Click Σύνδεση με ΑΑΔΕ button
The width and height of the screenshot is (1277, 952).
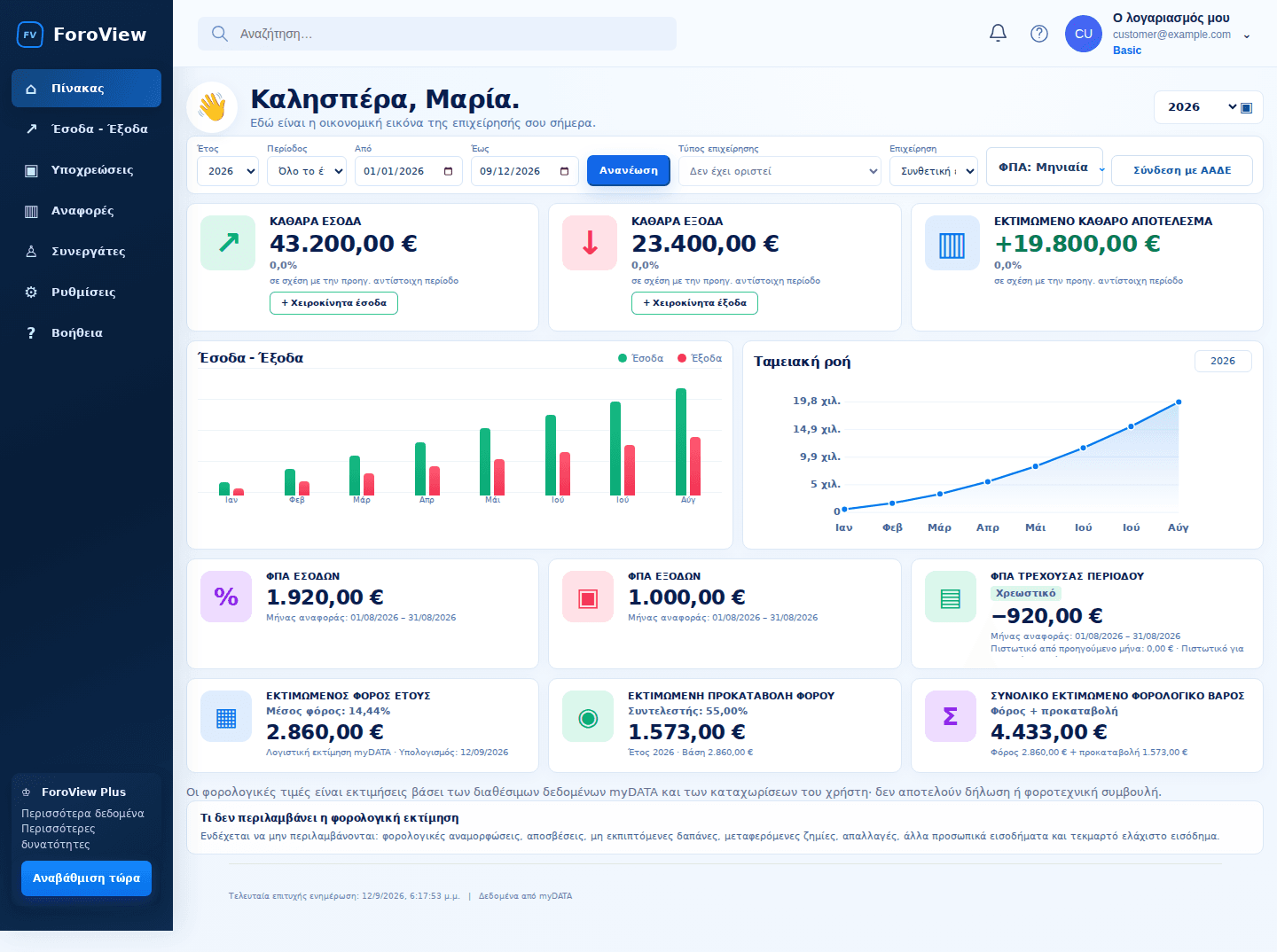click(1182, 170)
